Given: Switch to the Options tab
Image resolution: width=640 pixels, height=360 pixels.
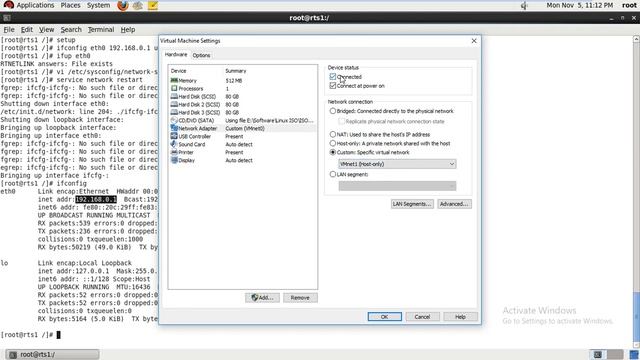Looking at the screenshot, I should pos(202,55).
